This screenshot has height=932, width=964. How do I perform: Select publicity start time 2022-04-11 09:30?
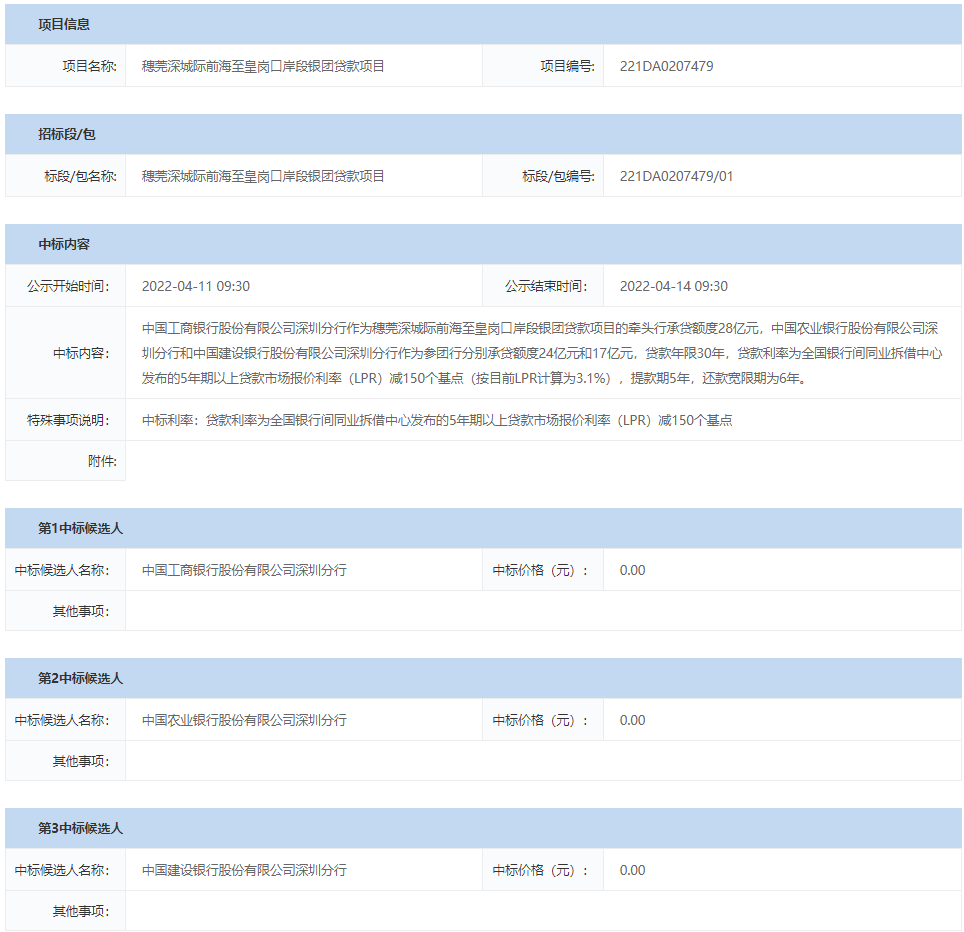196,286
